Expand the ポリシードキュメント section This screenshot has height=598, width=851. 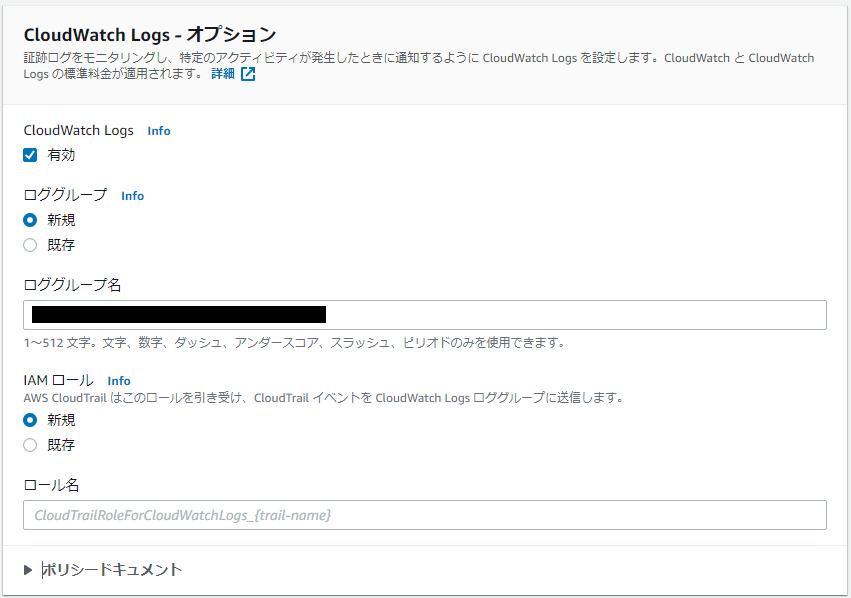pyautogui.click(x=103, y=570)
